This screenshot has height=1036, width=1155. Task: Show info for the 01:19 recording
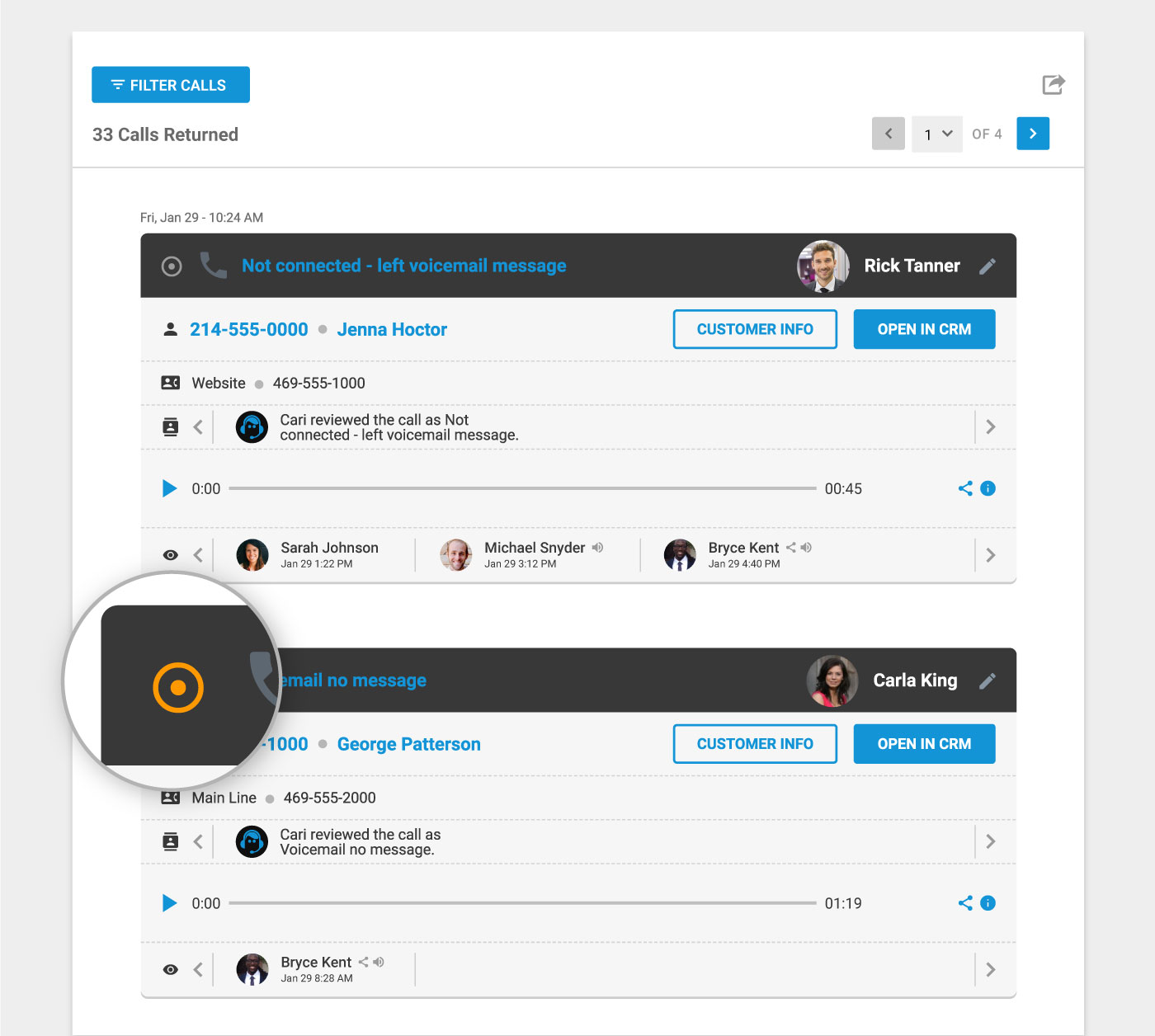(x=988, y=903)
